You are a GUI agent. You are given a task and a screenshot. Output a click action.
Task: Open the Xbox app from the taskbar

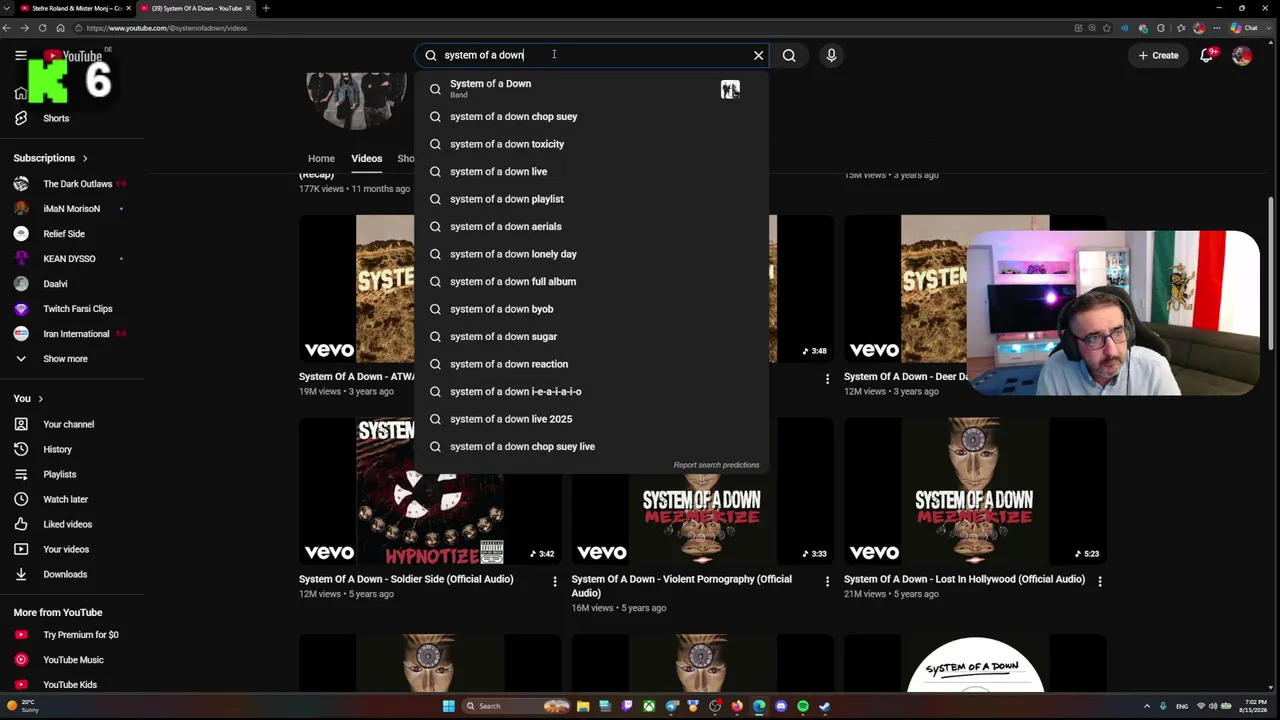pos(649,706)
